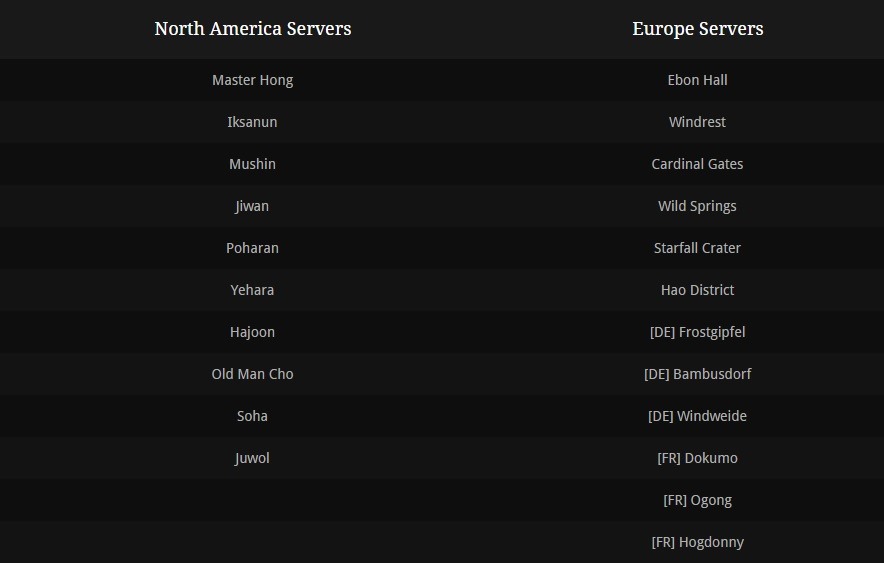This screenshot has height=563, width=884.
Task: Select the Master Hong server
Action: 252,80
